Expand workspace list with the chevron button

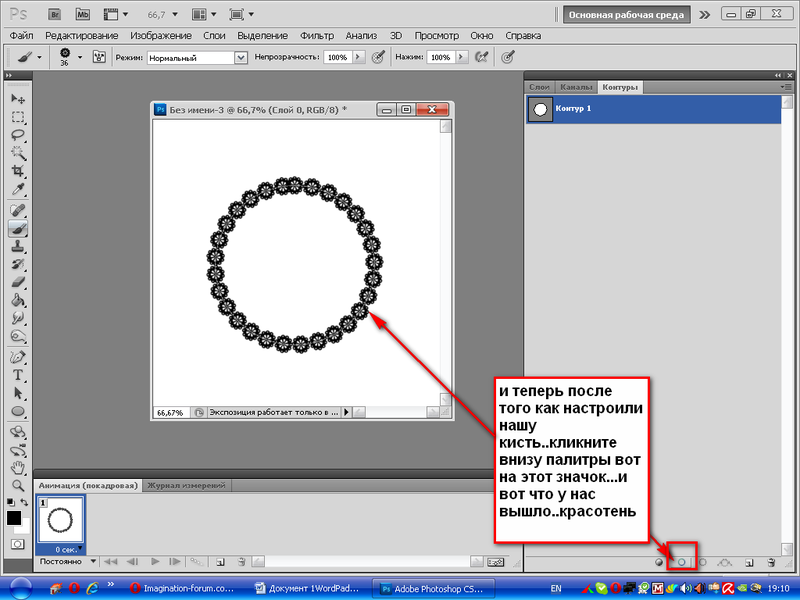(704, 15)
